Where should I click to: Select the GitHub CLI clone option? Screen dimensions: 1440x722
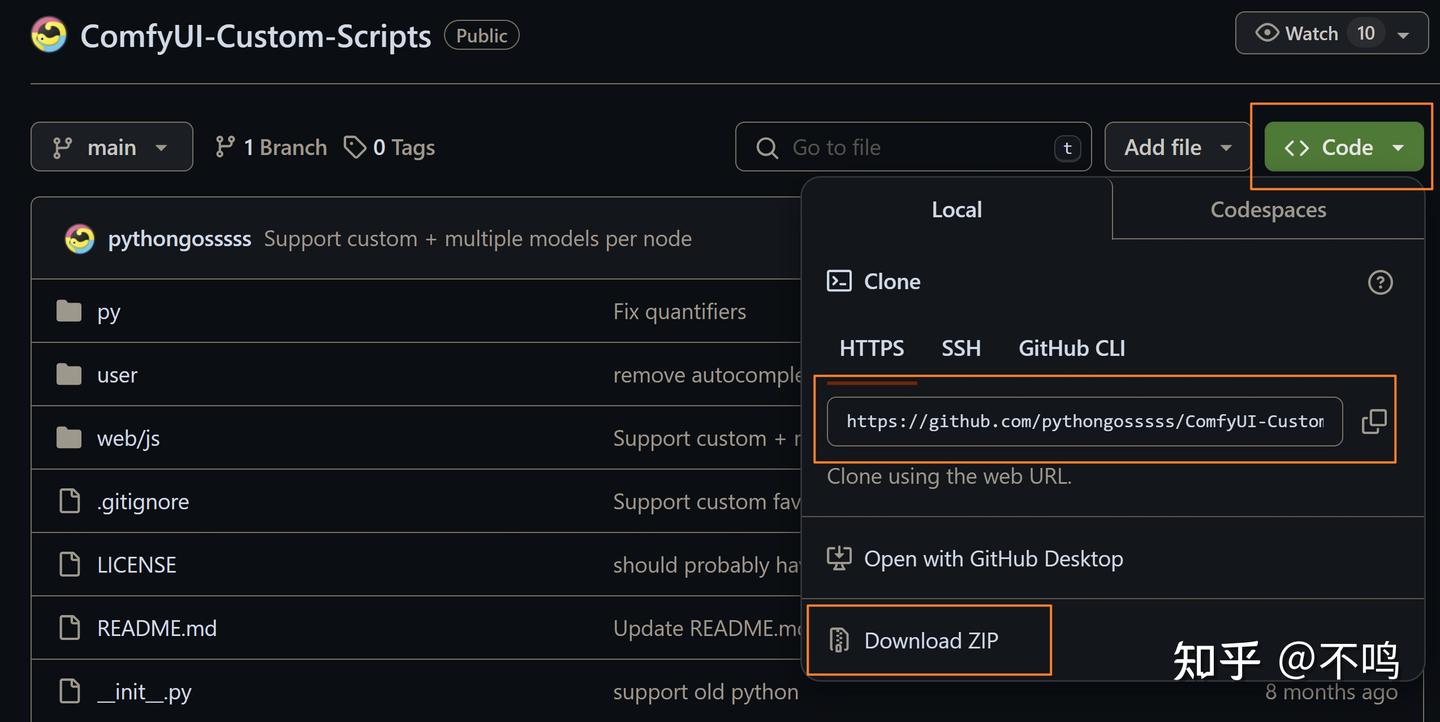coord(1071,348)
